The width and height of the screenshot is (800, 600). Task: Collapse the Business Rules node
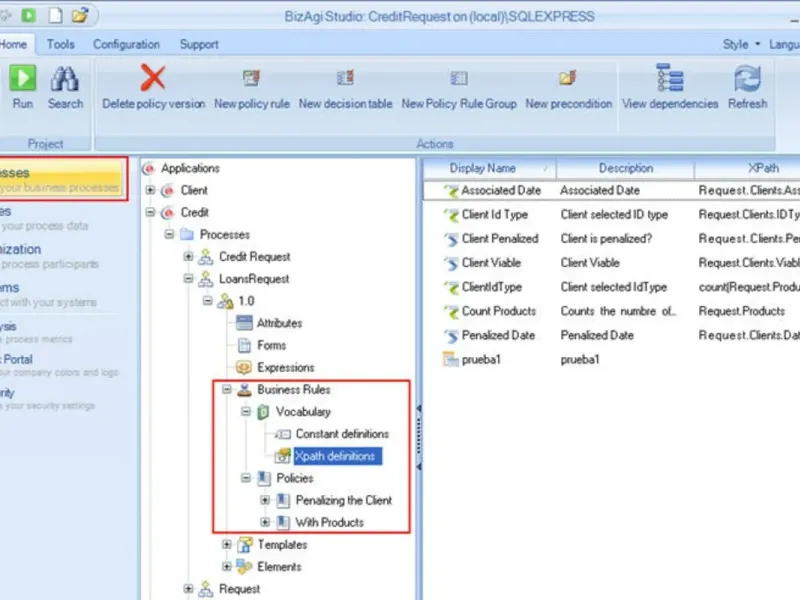tap(227, 389)
